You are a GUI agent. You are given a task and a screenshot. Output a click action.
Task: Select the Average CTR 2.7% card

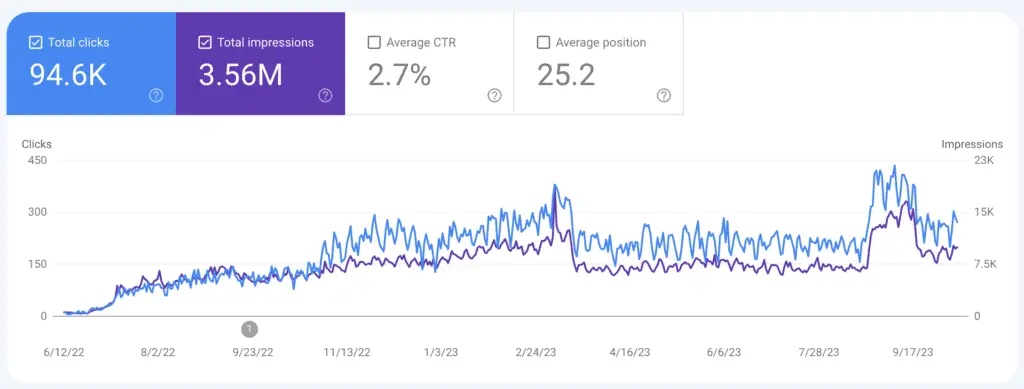pyautogui.click(x=430, y=63)
